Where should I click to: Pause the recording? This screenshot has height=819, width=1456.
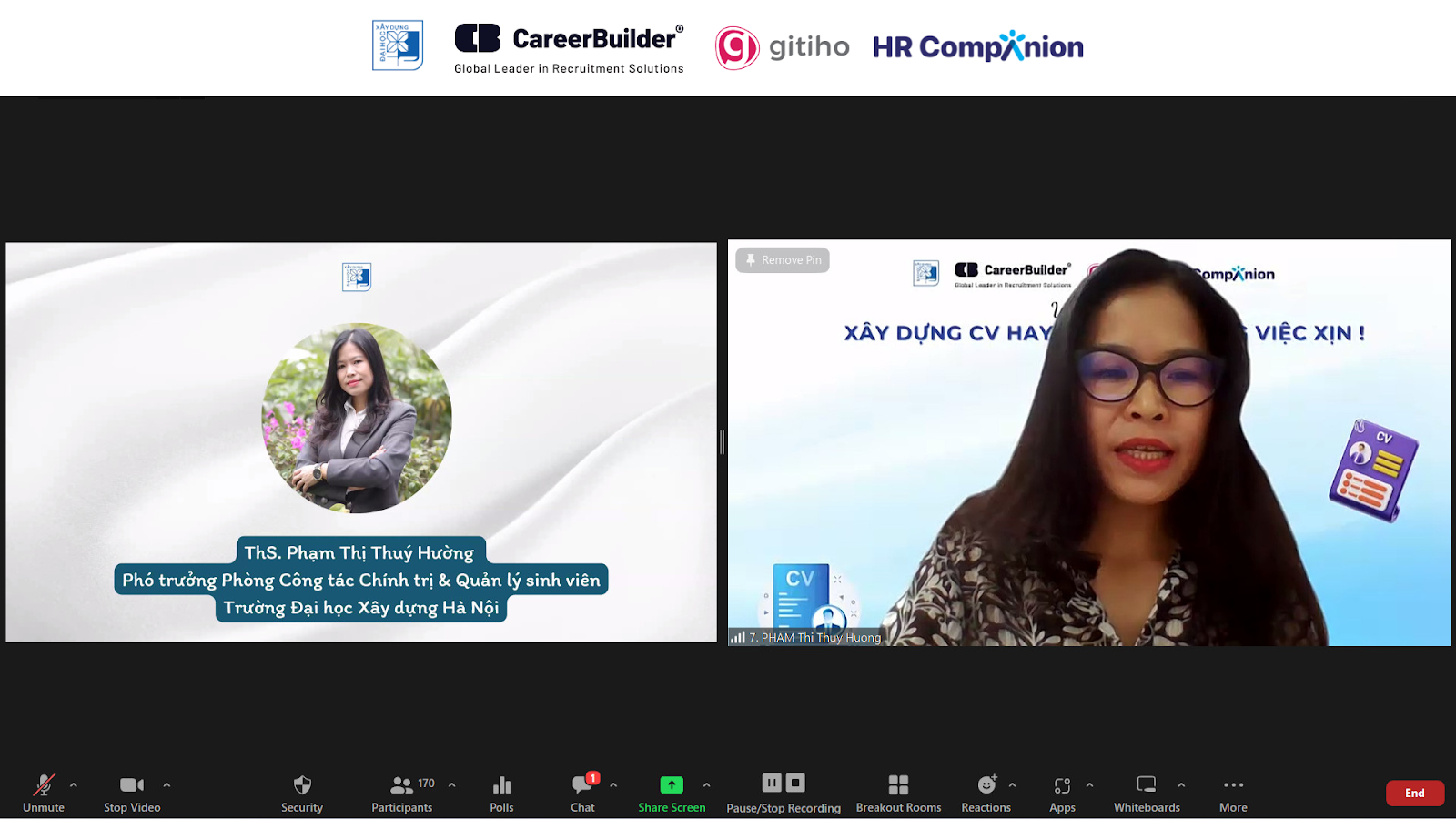(x=772, y=783)
